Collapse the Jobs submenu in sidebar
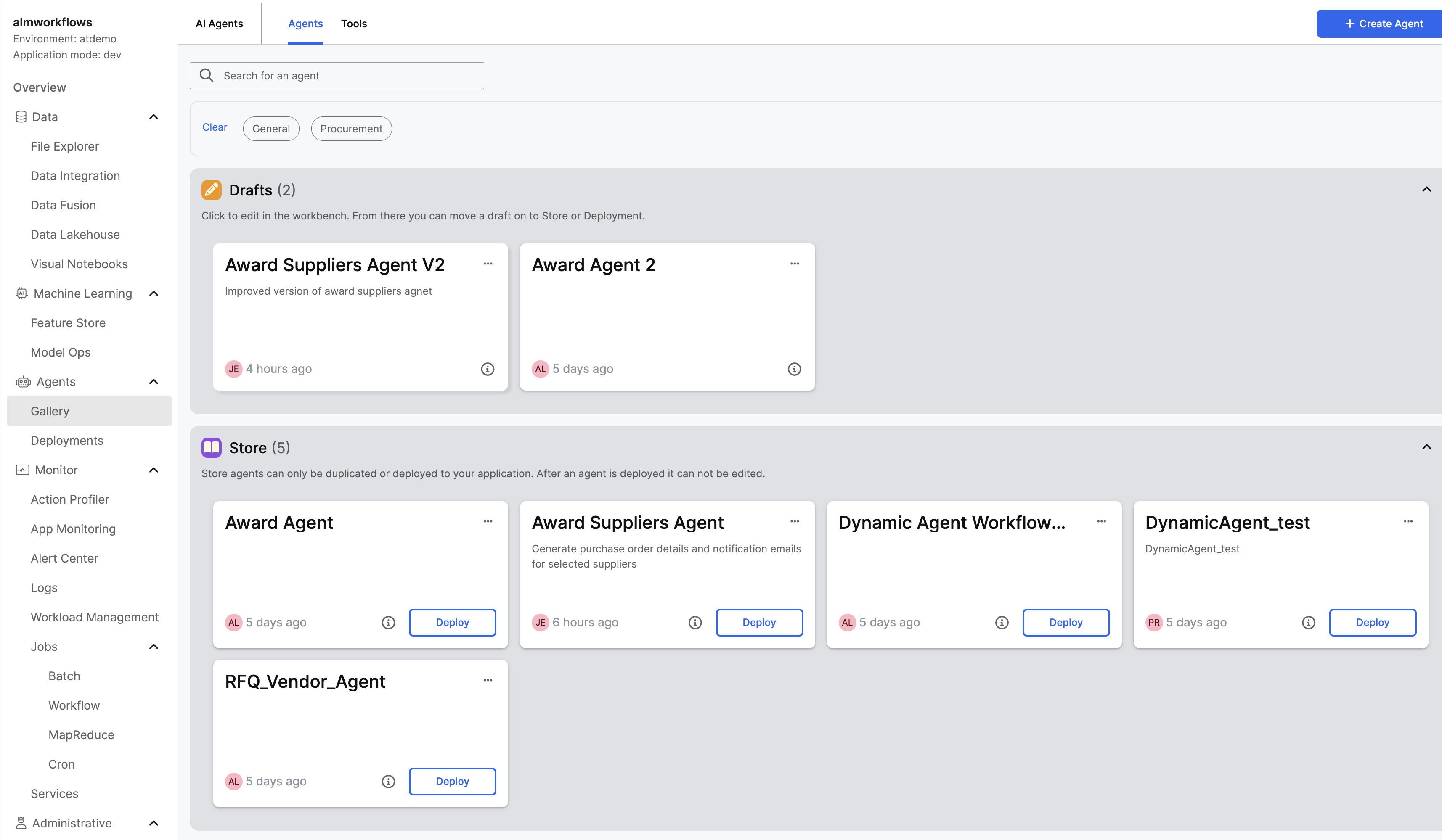Image resolution: width=1442 pixels, height=840 pixels. [154, 647]
